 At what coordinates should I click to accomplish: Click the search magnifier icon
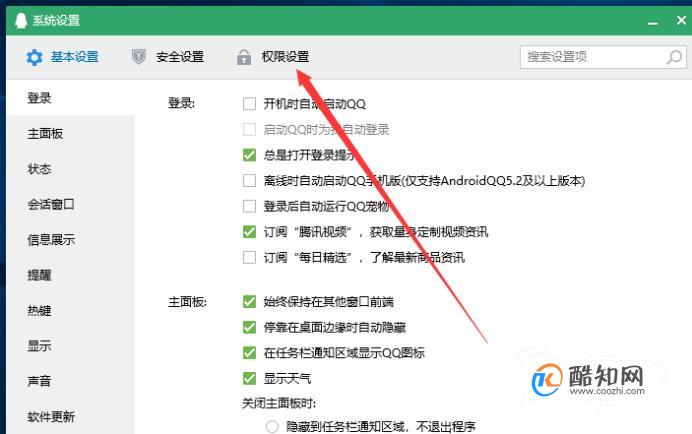[x=674, y=57]
